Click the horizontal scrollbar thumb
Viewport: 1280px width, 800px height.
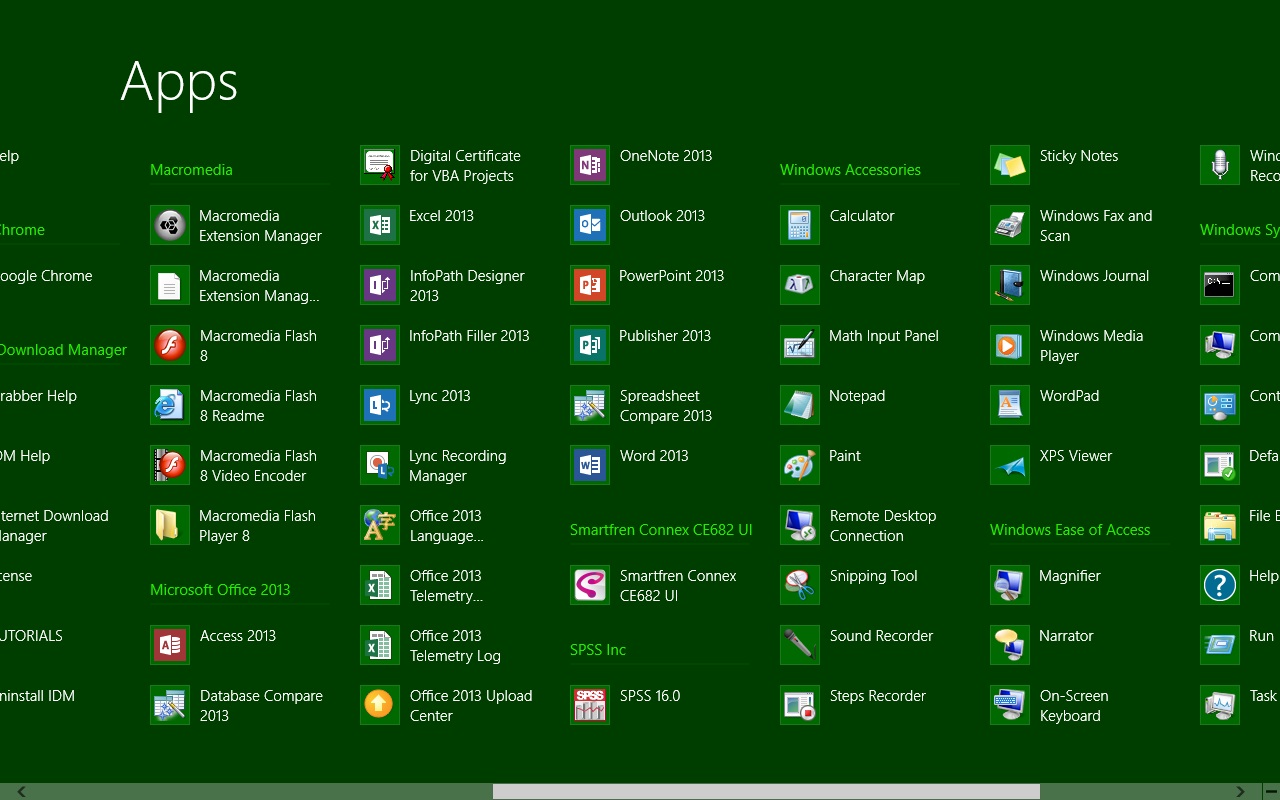766,791
